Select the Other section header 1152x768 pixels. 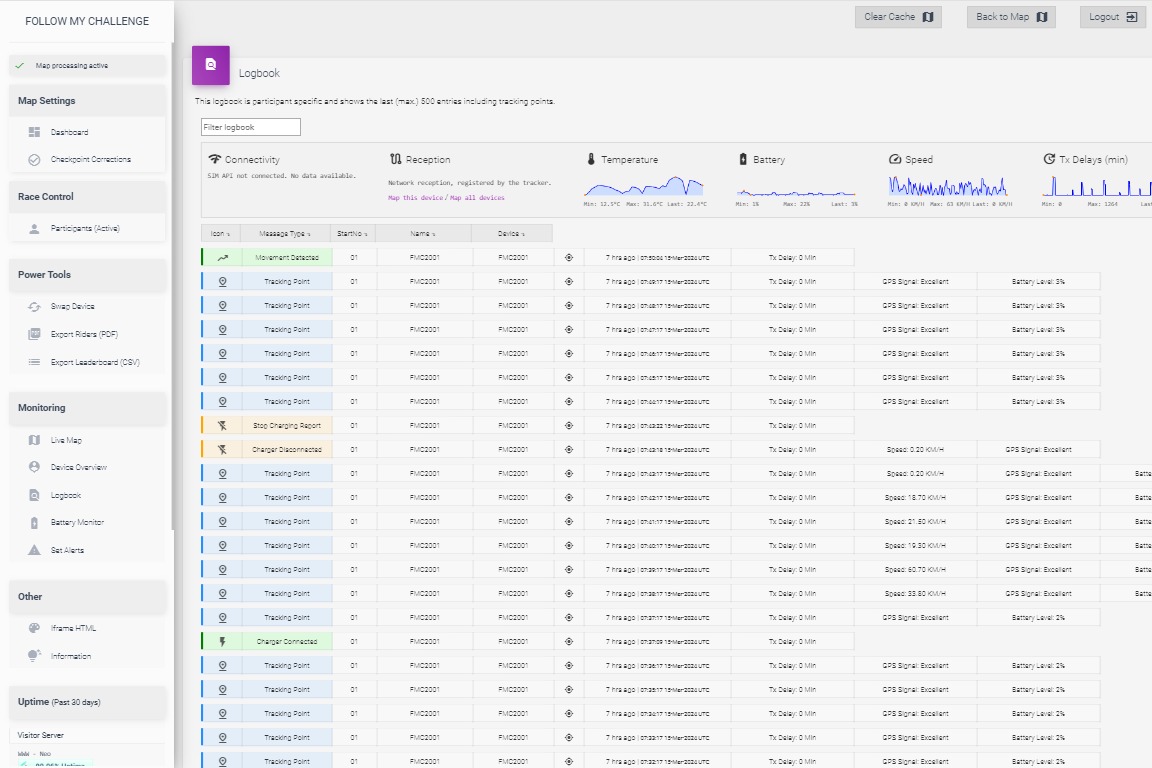pyautogui.click(x=87, y=597)
